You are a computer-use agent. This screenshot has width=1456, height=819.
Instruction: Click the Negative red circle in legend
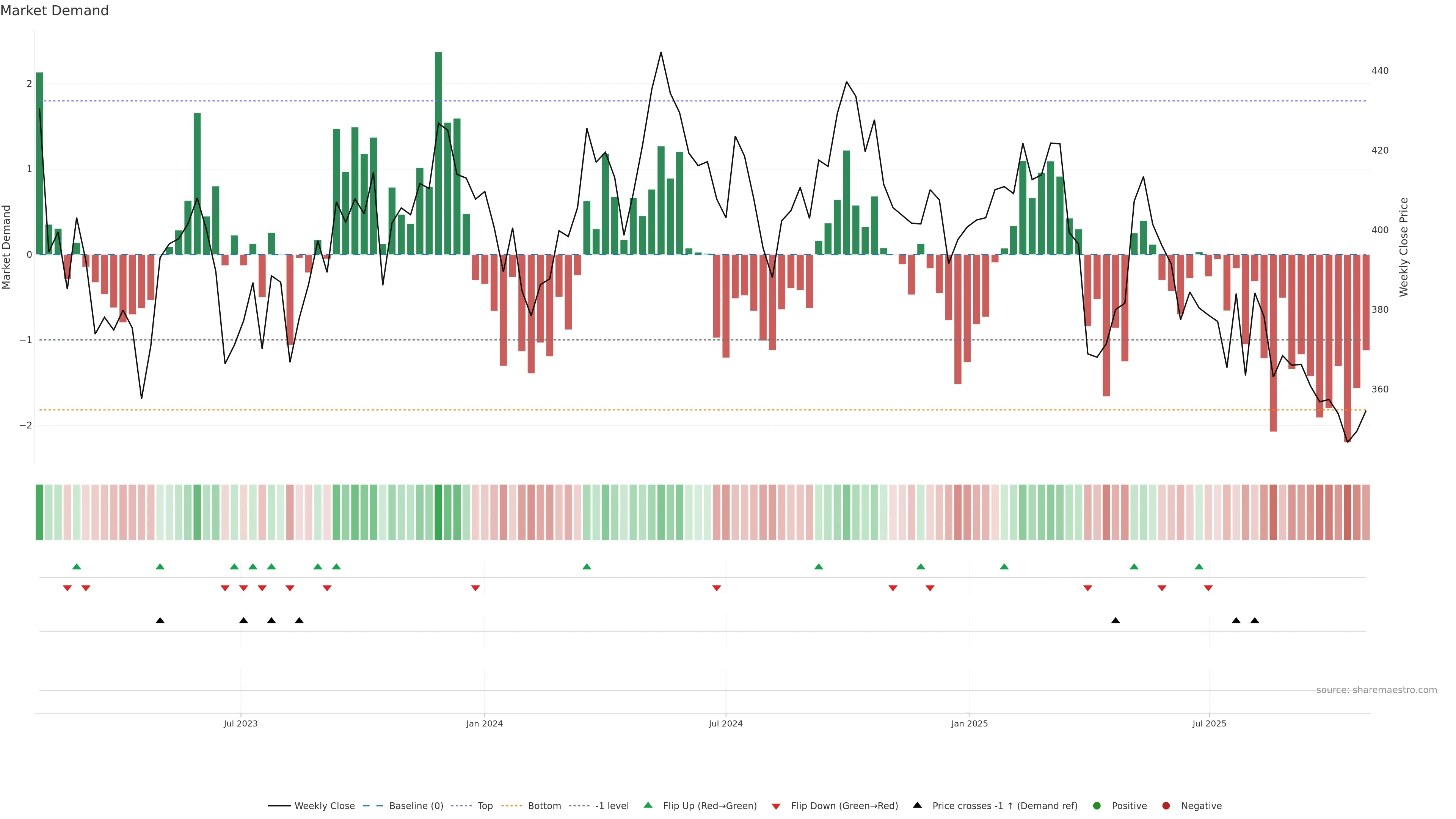[x=1166, y=805]
